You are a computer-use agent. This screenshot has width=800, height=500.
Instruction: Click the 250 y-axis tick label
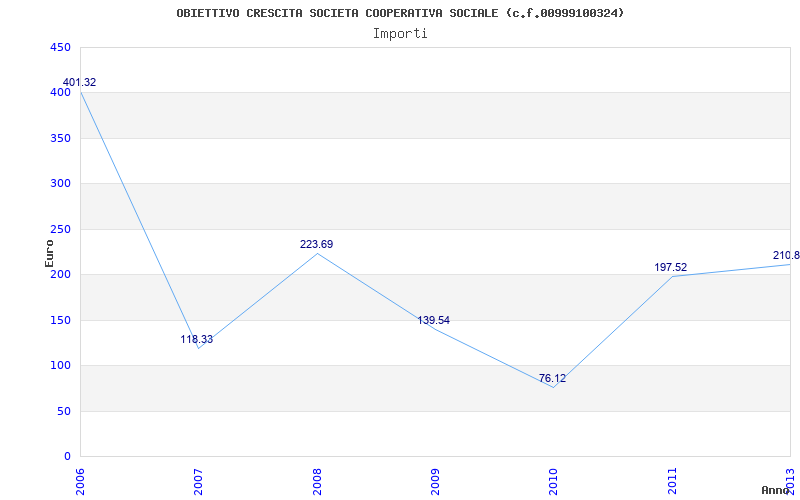pyautogui.click(x=60, y=229)
